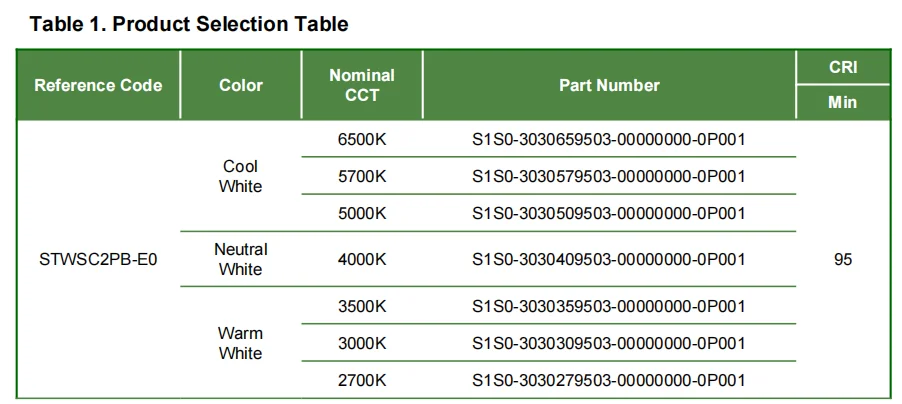Select the 4000K CCT cell

[362, 260]
